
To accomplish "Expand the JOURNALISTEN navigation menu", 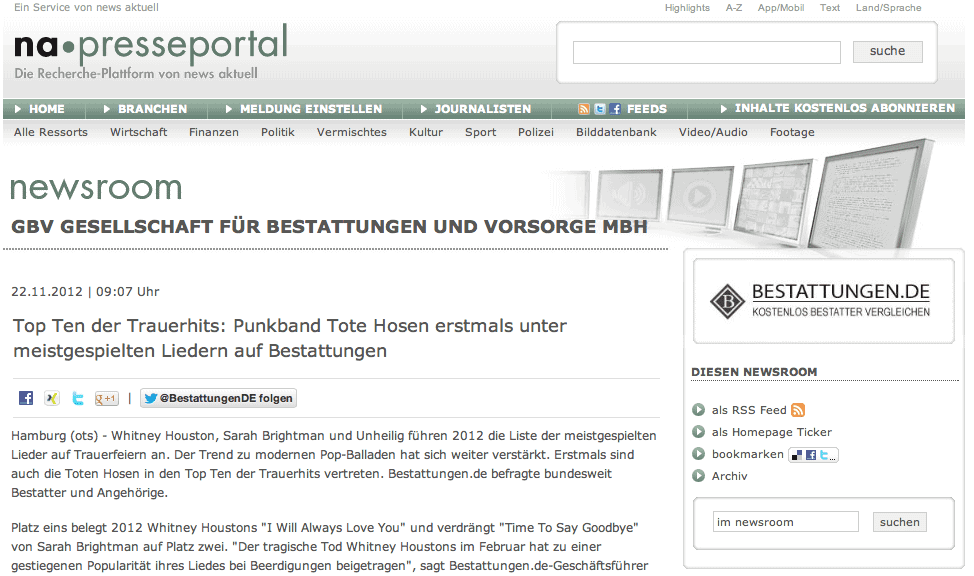I will [x=482, y=109].
